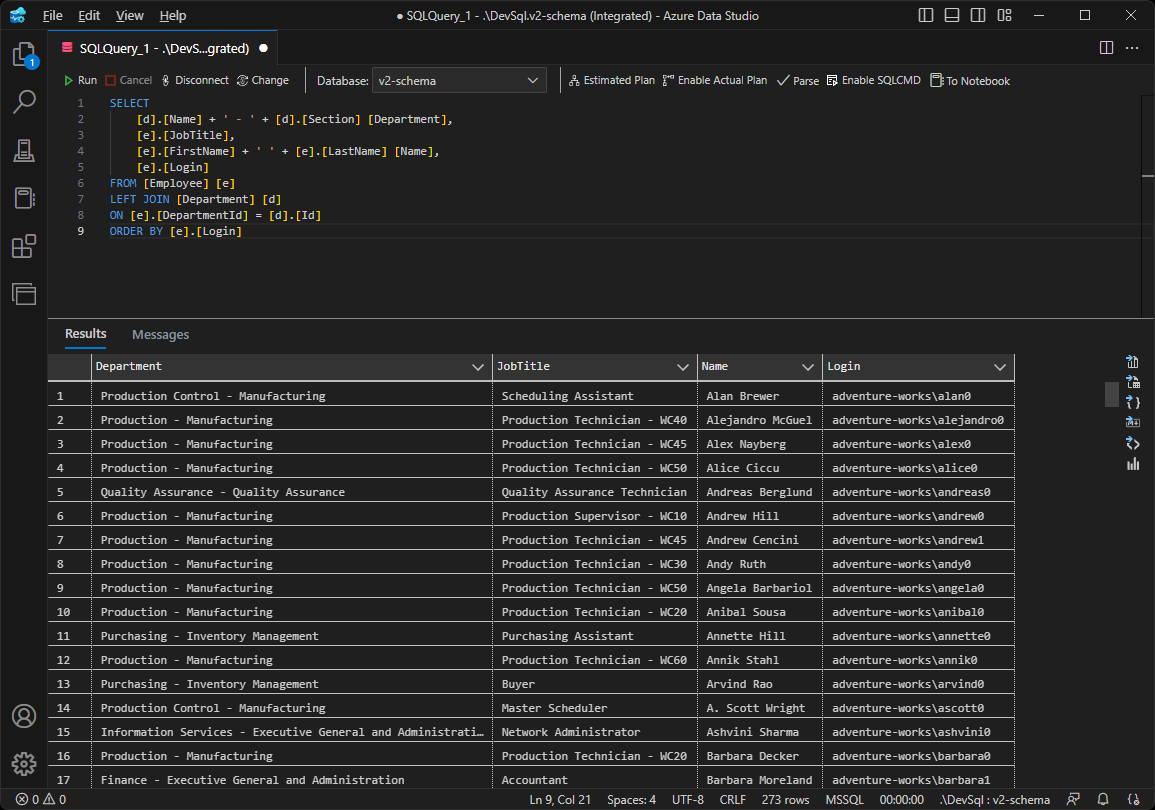The height and width of the screenshot is (810, 1155).
Task: Select the 'Network Administrator' job title cell
Action: 594,732
